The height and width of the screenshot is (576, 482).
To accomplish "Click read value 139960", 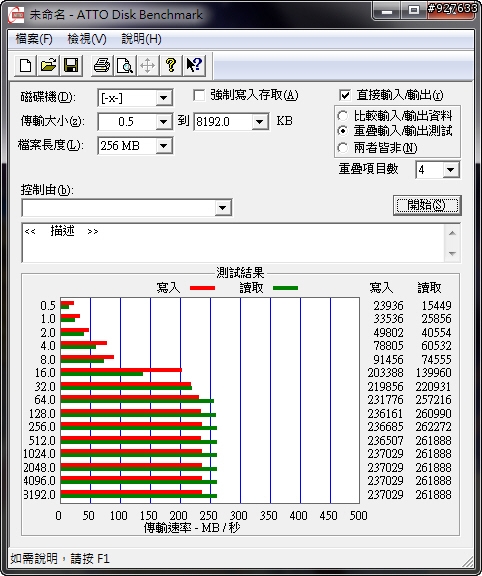I will click(x=433, y=372).
